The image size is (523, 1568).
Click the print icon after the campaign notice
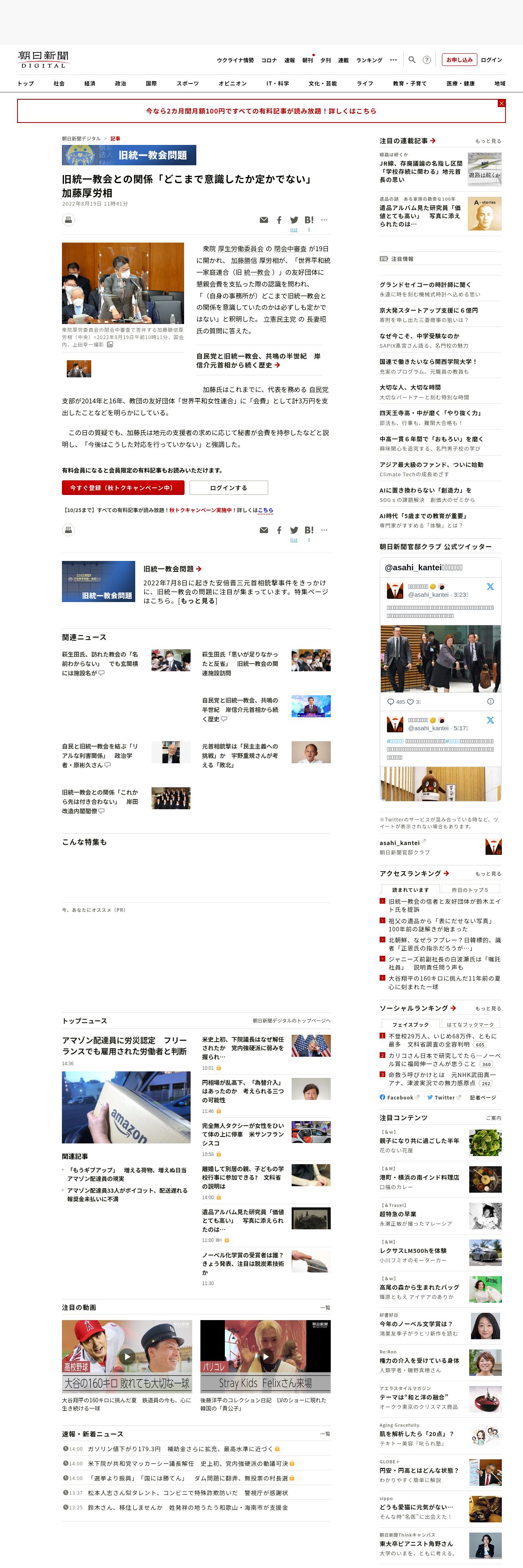(x=69, y=530)
